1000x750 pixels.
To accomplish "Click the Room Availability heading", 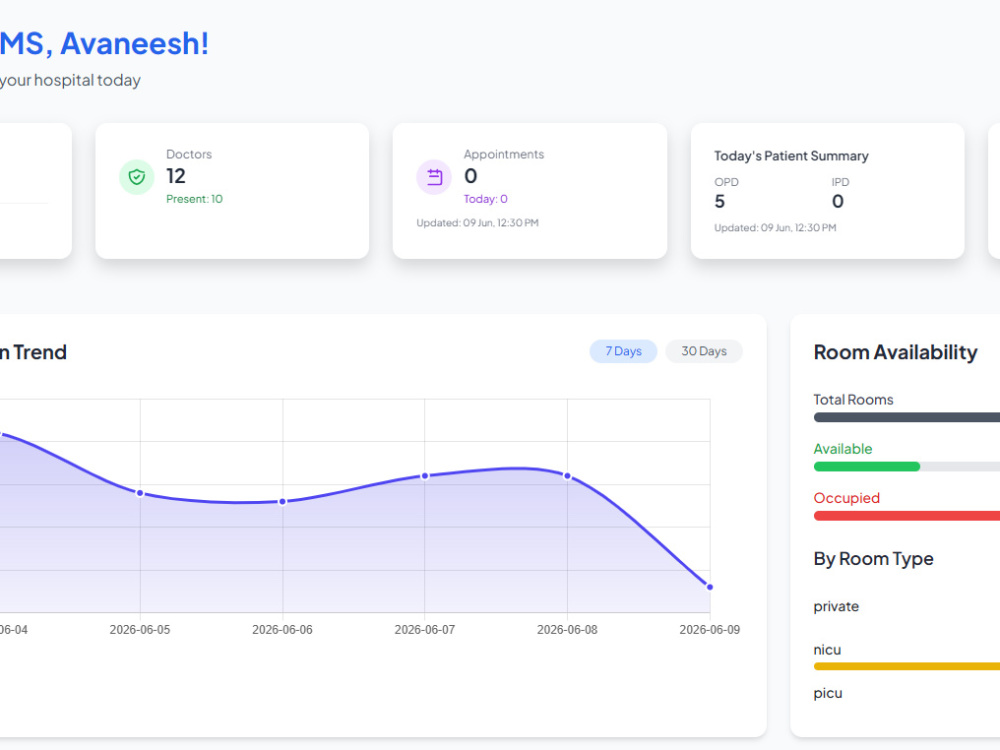I will coord(895,352).
